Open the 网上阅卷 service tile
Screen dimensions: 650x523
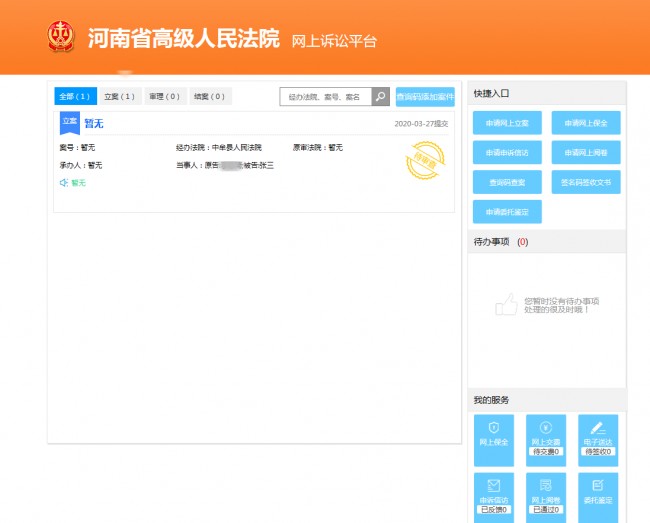pyautogui.click(x=546, y=497)
